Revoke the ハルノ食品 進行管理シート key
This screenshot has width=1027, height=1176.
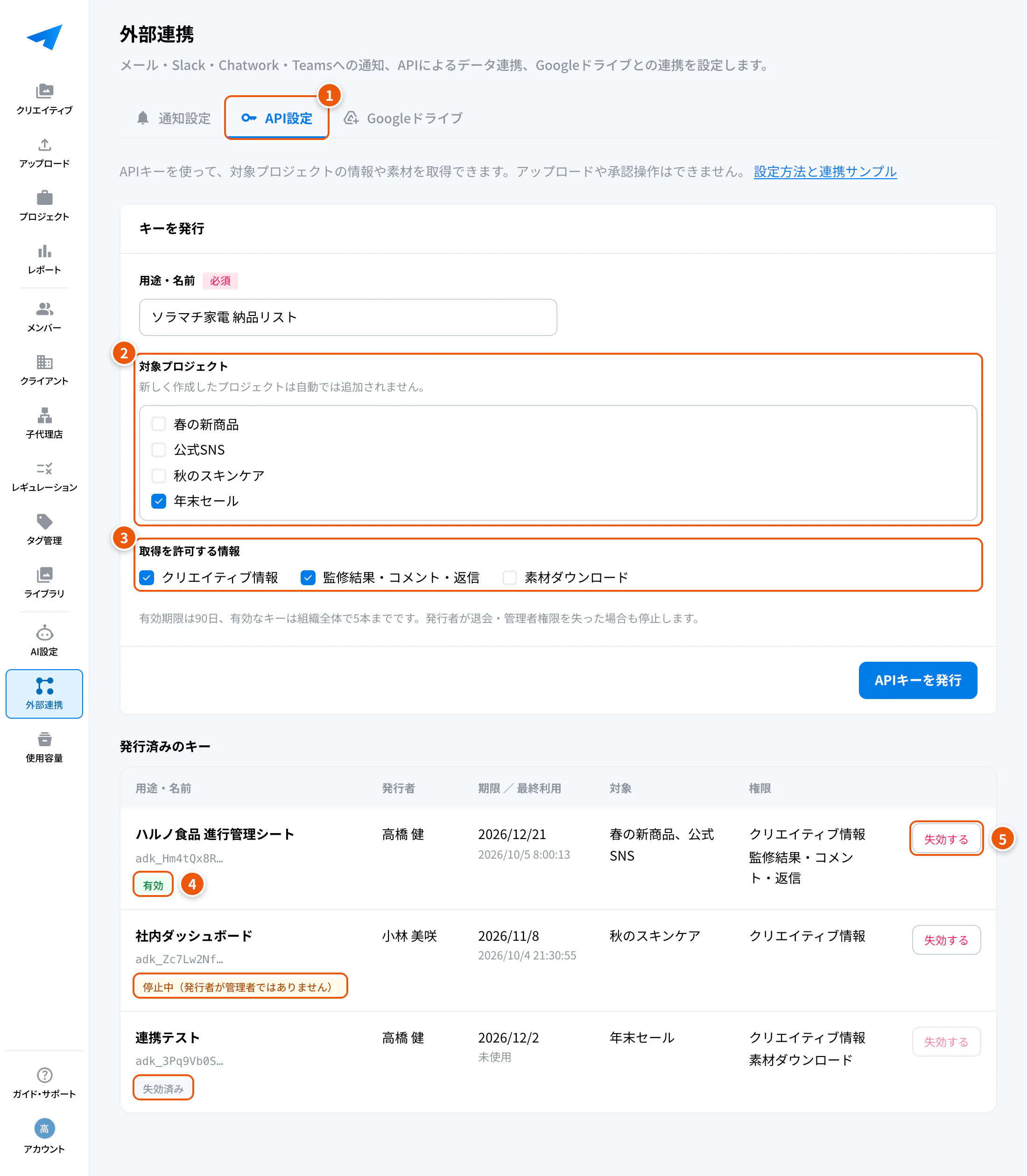(946, 839)
